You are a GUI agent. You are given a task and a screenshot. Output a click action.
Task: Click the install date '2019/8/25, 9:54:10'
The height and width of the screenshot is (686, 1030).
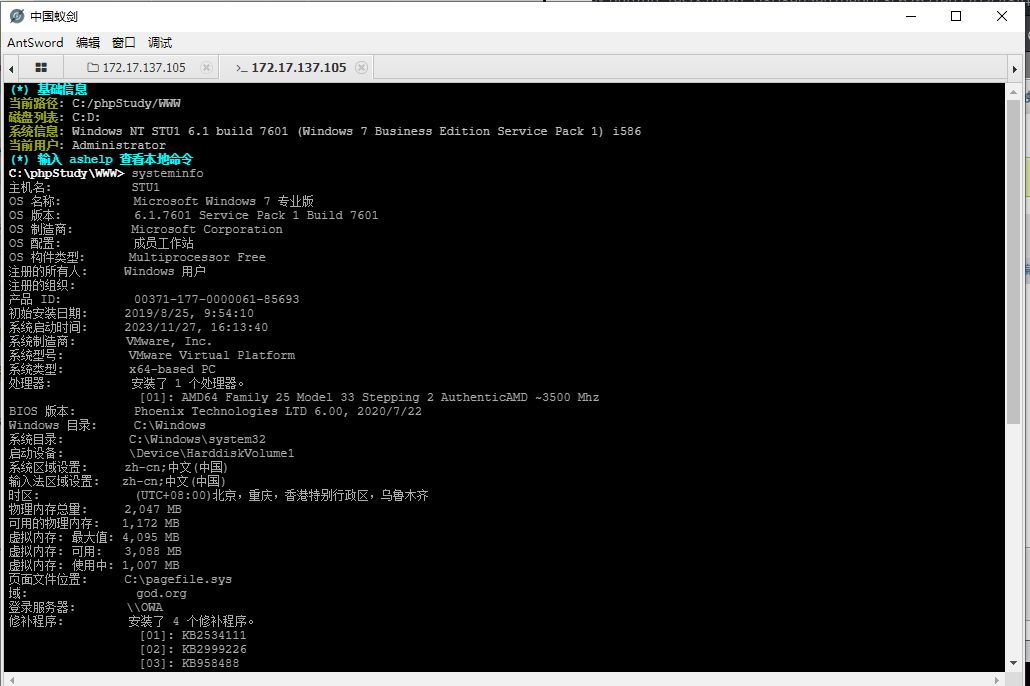click(189, 313)
